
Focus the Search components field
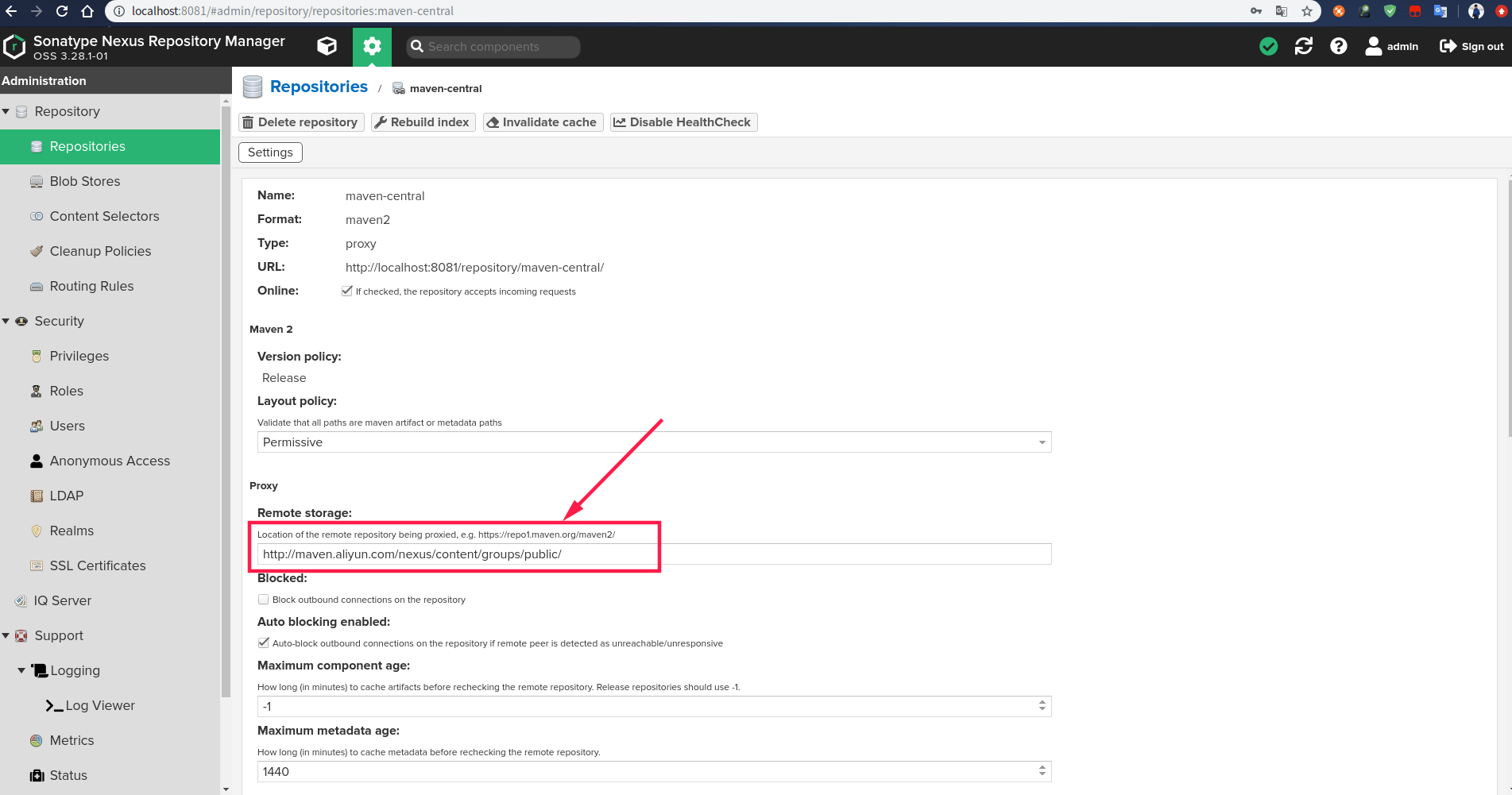pyautogui.click(x=493, y=47)
